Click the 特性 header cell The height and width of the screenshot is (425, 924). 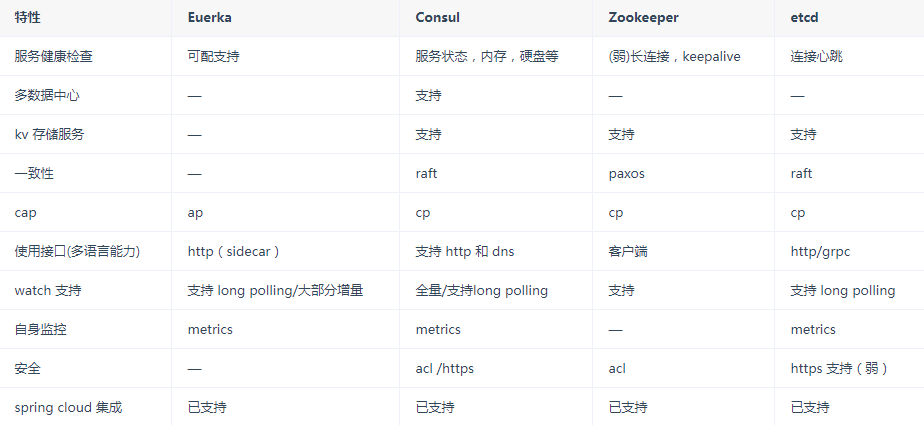pyautogui.click(x=28, y=18)
